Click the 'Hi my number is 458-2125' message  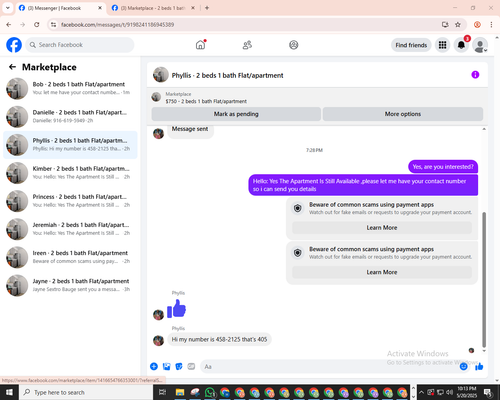pos(219,339)
